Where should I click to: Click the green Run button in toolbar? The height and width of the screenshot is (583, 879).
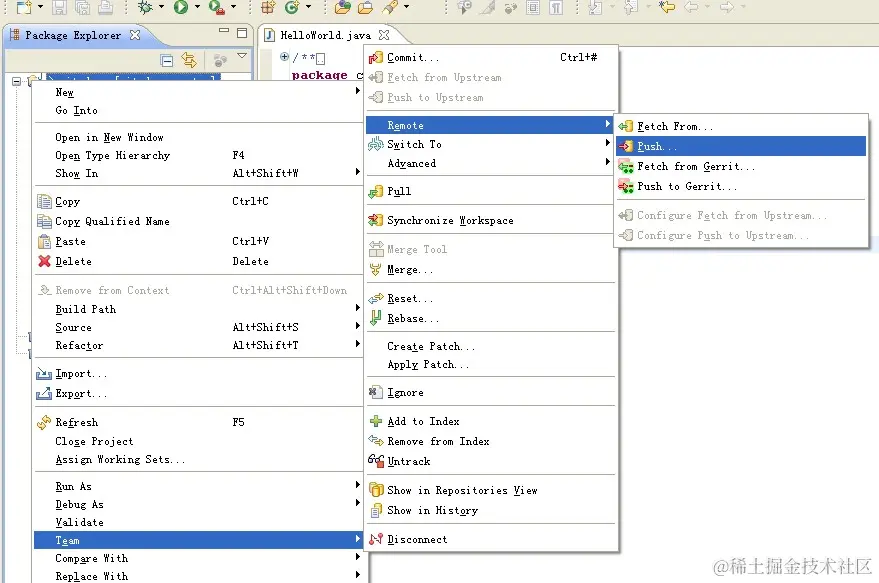pyautogui.click(x=181, y=7)
